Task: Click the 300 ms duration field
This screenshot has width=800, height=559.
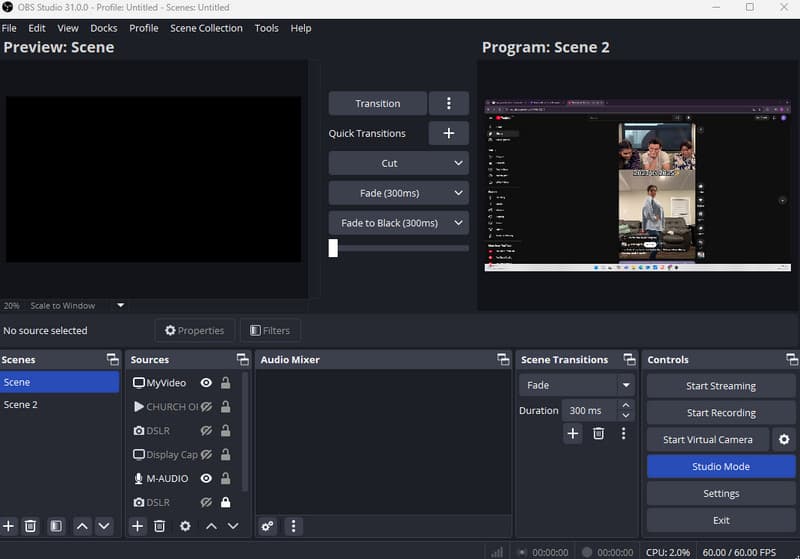Action: pyautogui.click(x=590, y=411)
